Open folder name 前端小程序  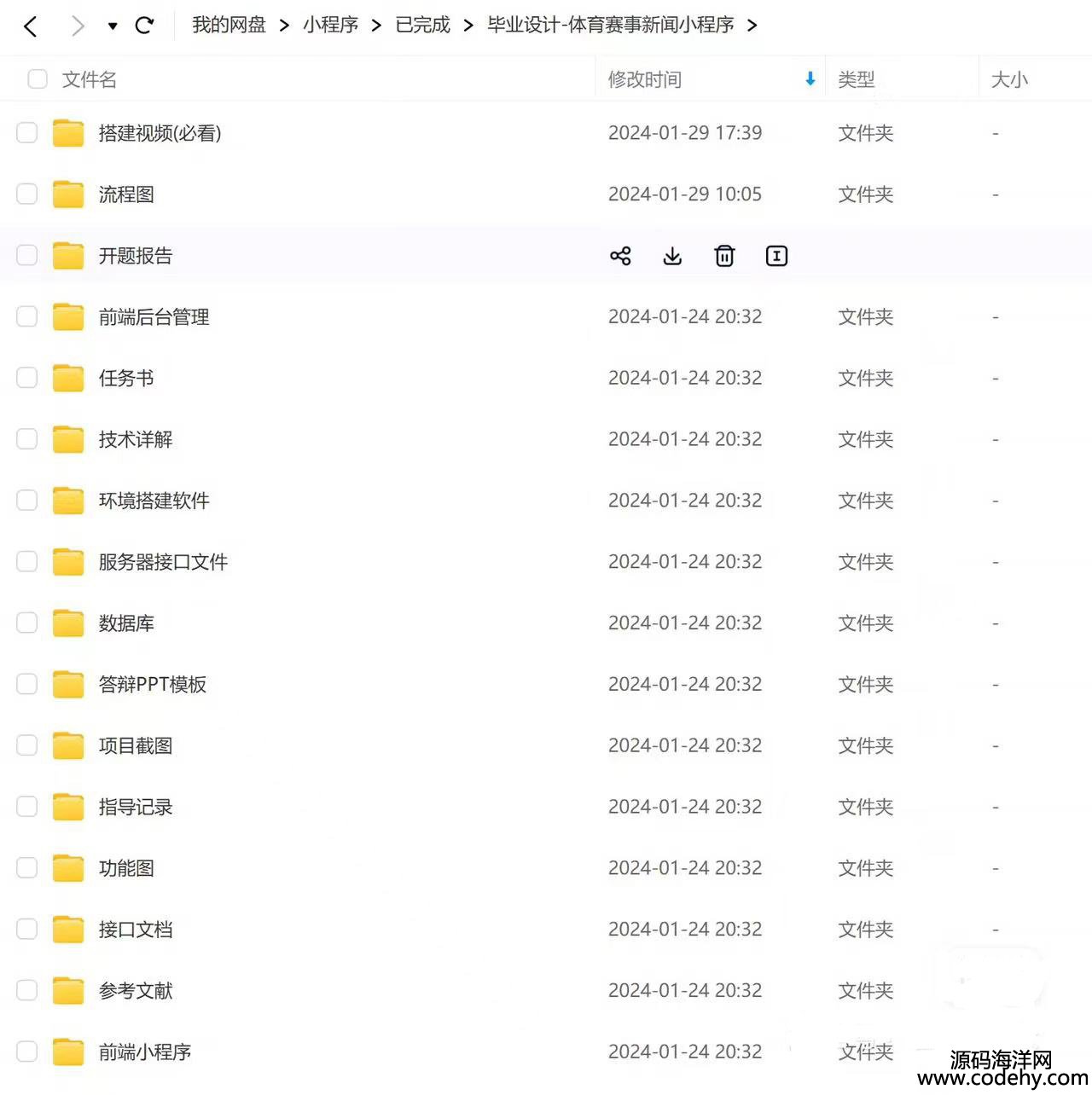coord(145,1052)
